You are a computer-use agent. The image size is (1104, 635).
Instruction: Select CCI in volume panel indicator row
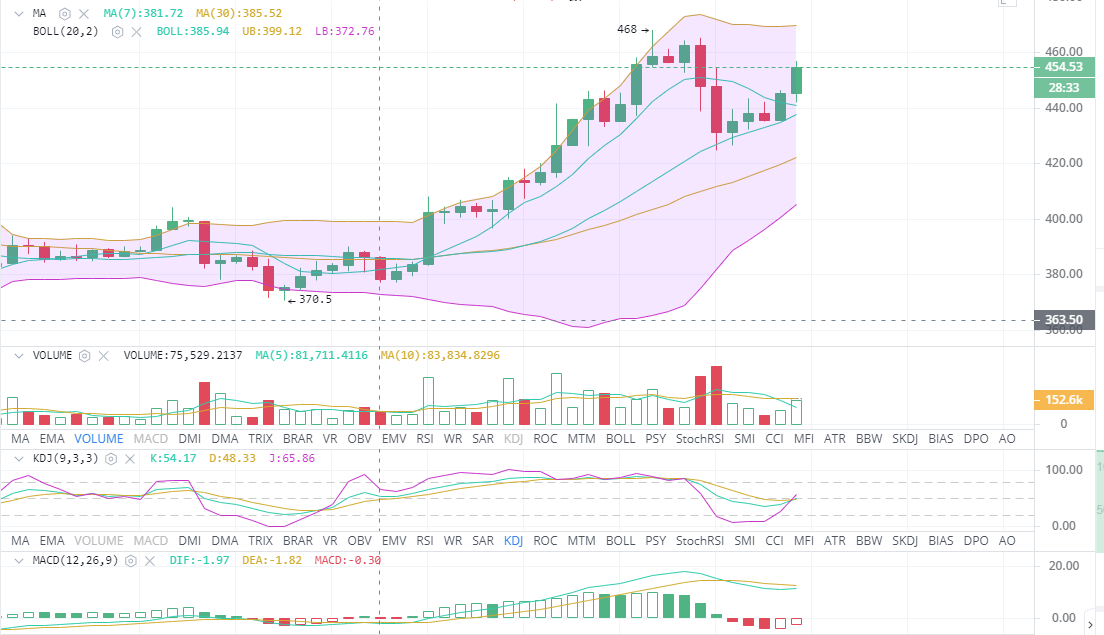774,439
